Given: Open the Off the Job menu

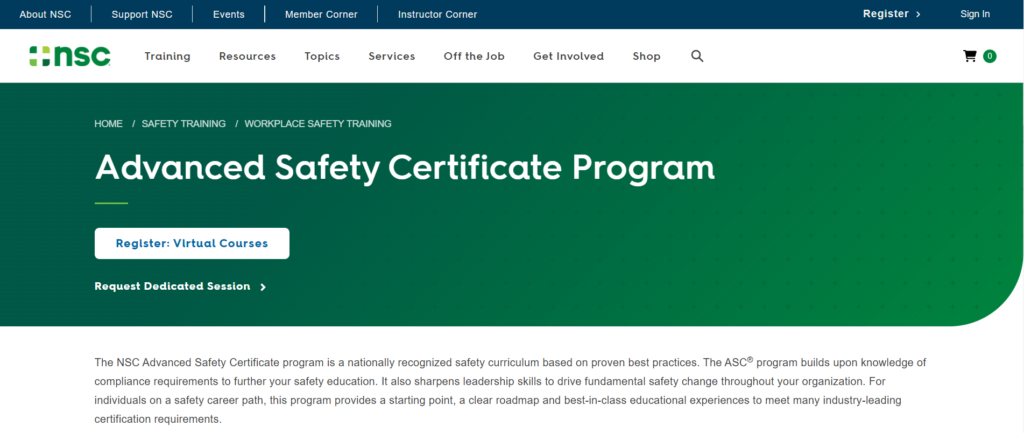Looking at the screenshot, I should coord(474,56).
